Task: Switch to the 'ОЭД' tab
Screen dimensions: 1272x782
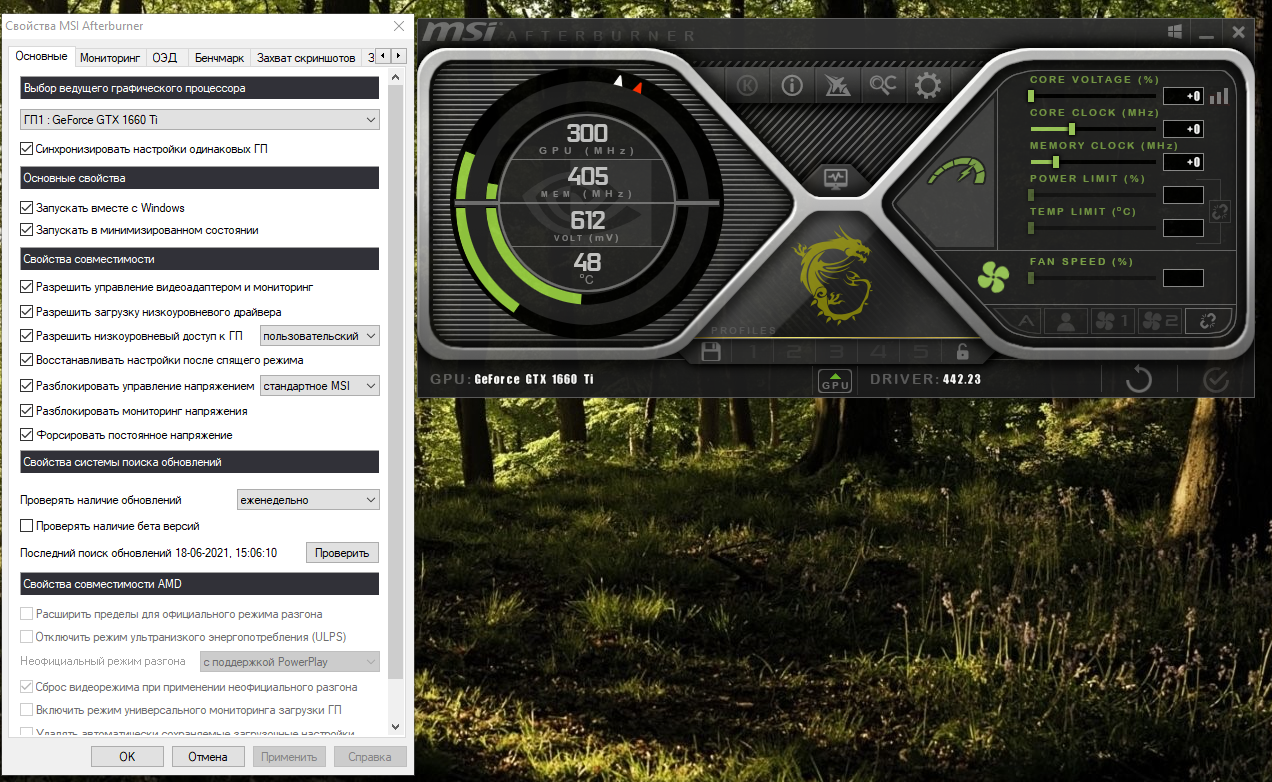Action: 164,58
